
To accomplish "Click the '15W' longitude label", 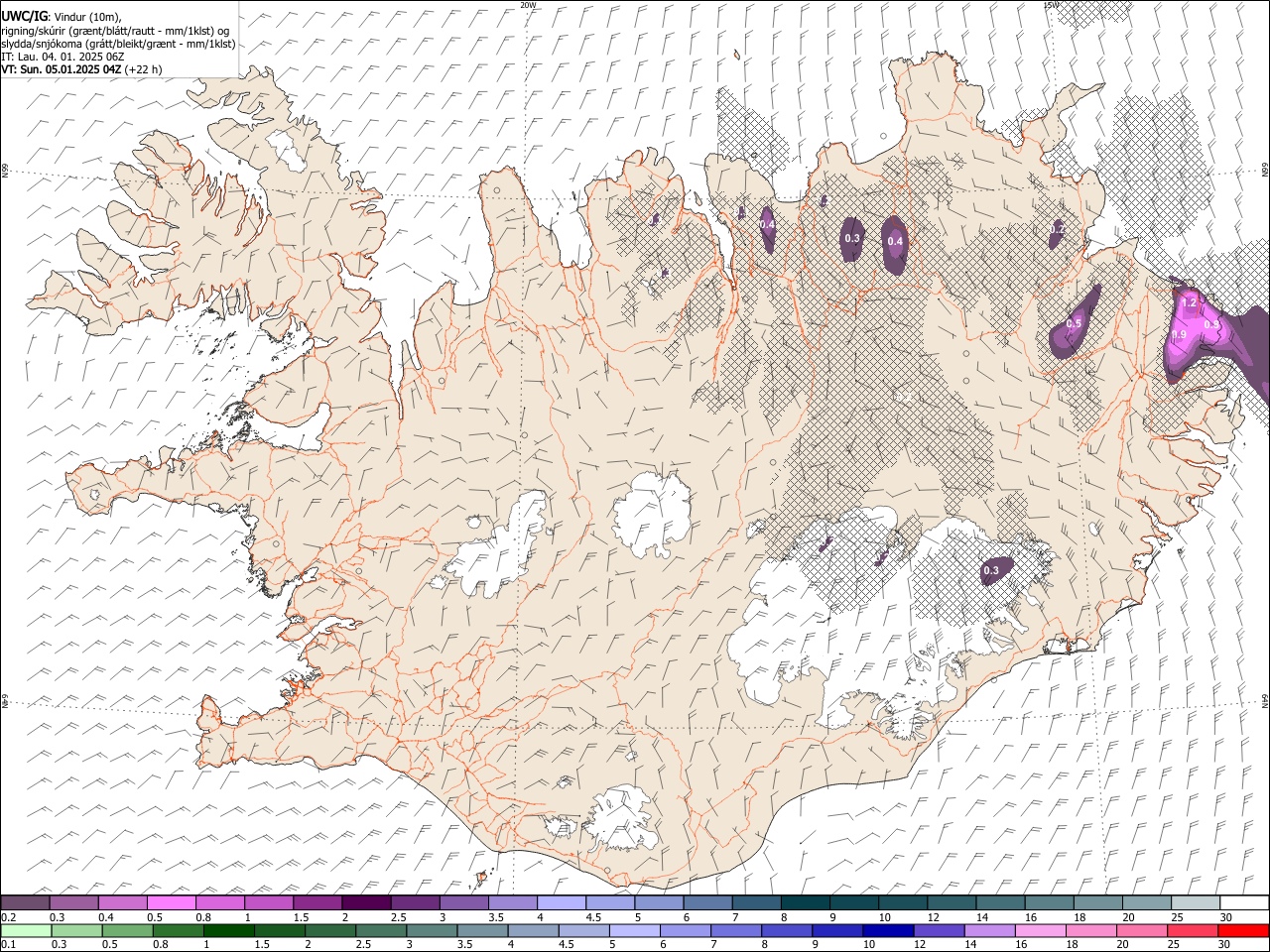I will coord(1051,5).
